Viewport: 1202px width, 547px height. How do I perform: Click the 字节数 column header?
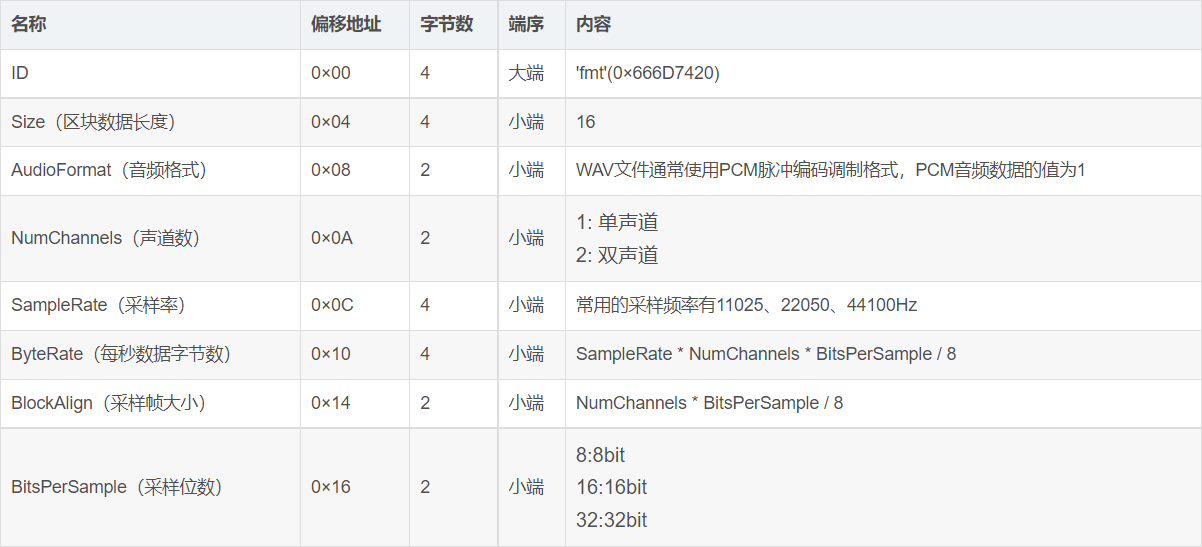point(446,24)
